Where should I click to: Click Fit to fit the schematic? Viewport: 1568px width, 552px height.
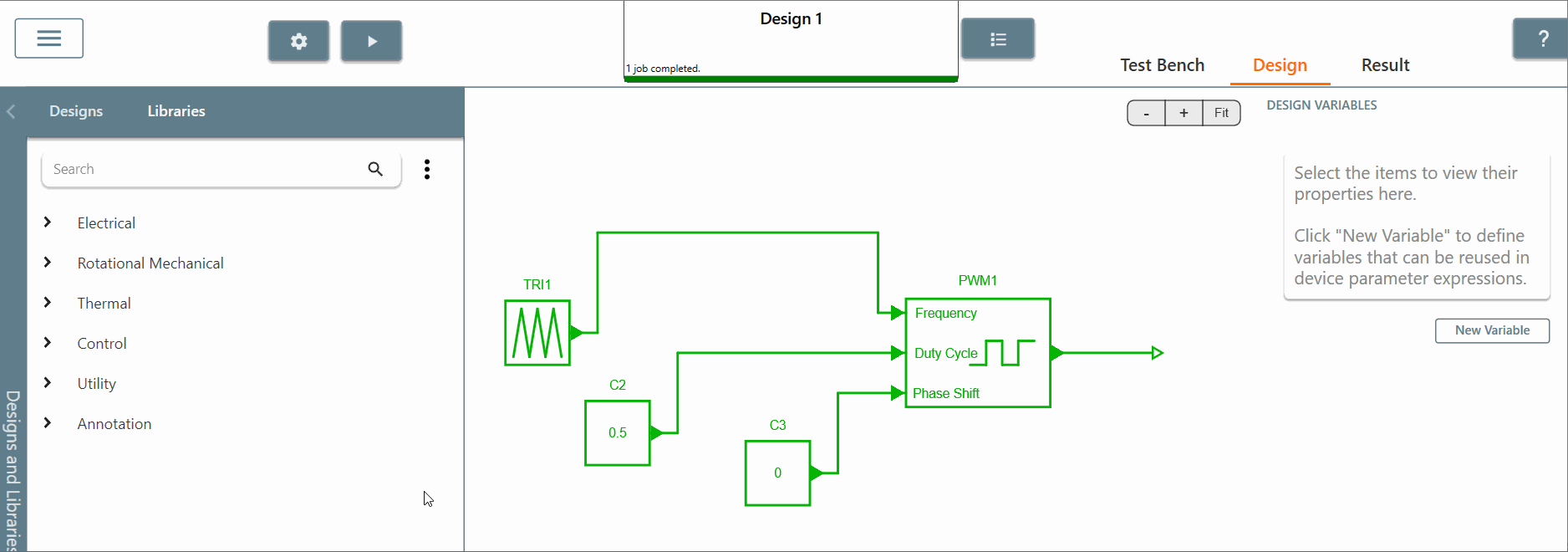click(1221, 113)
